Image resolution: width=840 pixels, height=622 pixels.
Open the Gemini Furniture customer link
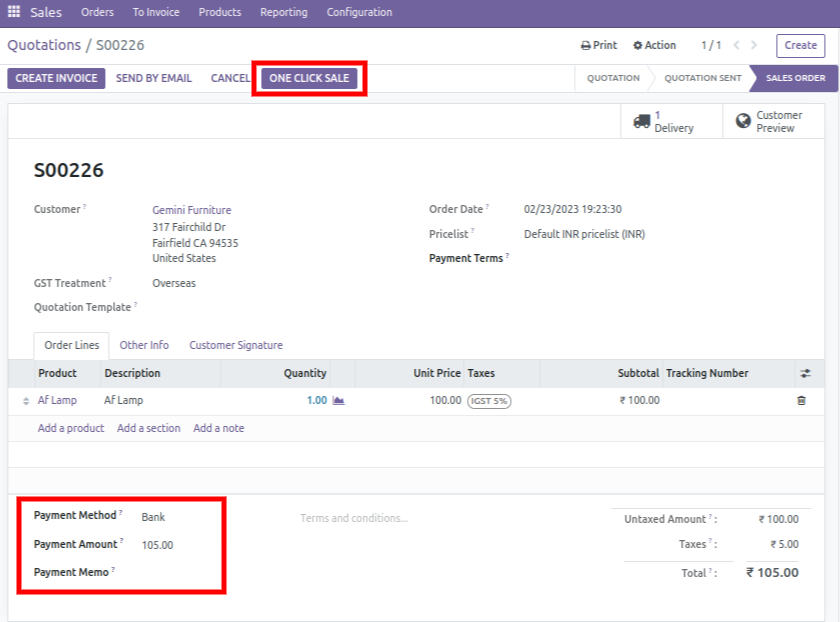pos(191,210)
